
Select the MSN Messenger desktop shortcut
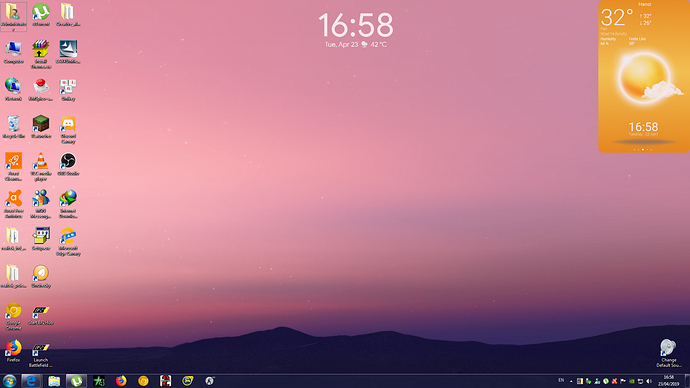click(40, 204)
